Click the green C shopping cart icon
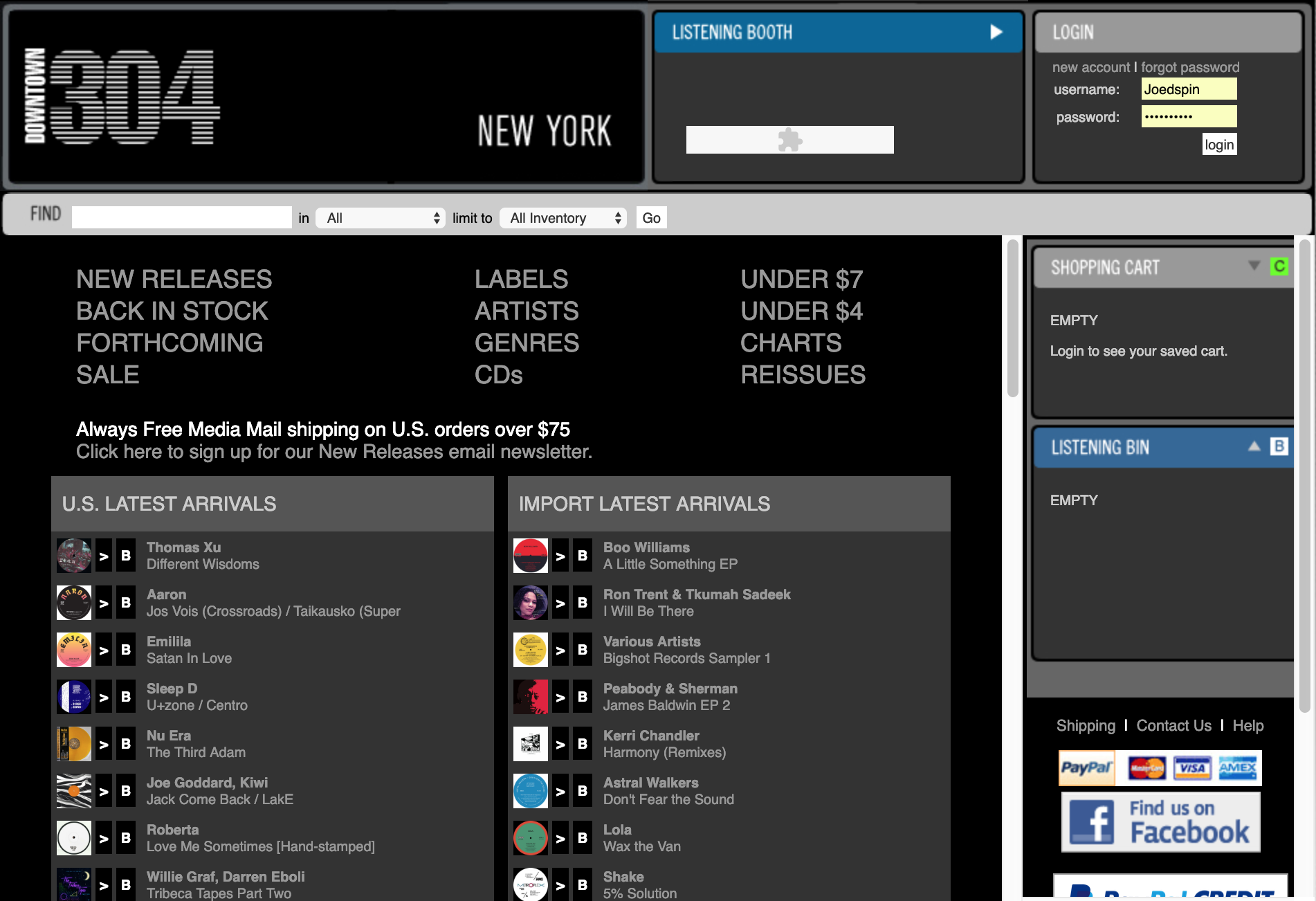The width and height of the screenshot is (1316, 901). click(1279, 266)
